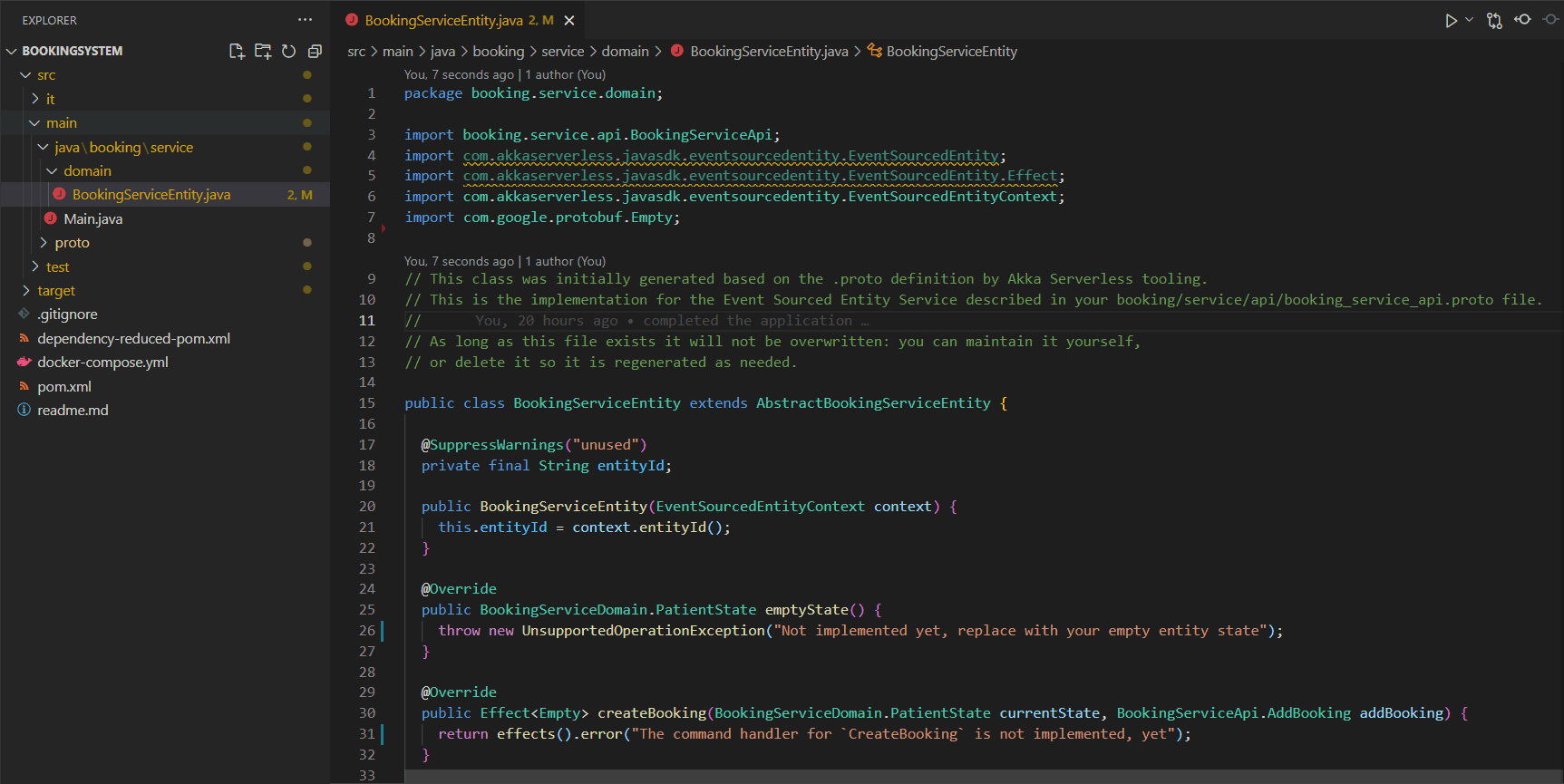The height and width of the screenshot is (784, 1564).
Task: Click breadcrumb segment main
Action: tap(398, 52)
